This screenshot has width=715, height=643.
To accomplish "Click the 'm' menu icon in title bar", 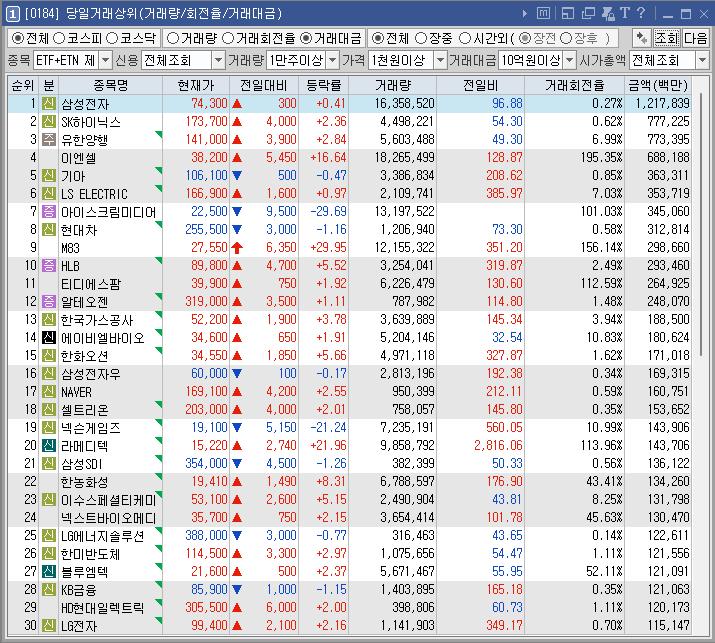I will [x=543, y=13].
